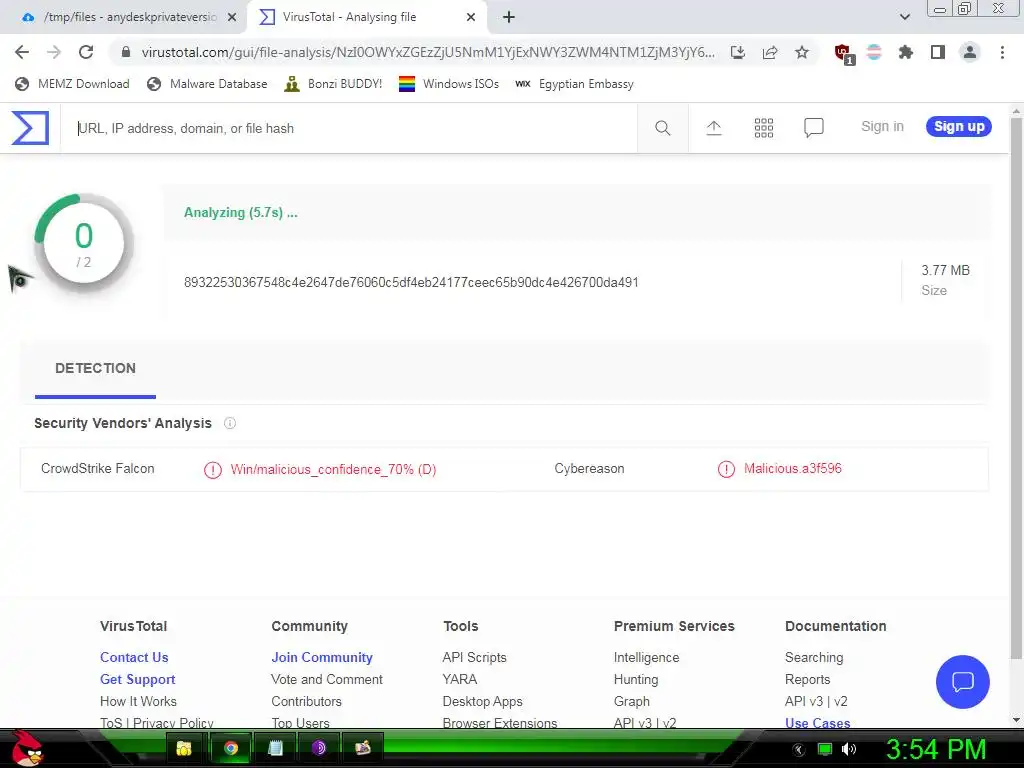The image size is (1024, 768).
Task: Open the comments speech bubble icon
Action: (x=813, y=127)
